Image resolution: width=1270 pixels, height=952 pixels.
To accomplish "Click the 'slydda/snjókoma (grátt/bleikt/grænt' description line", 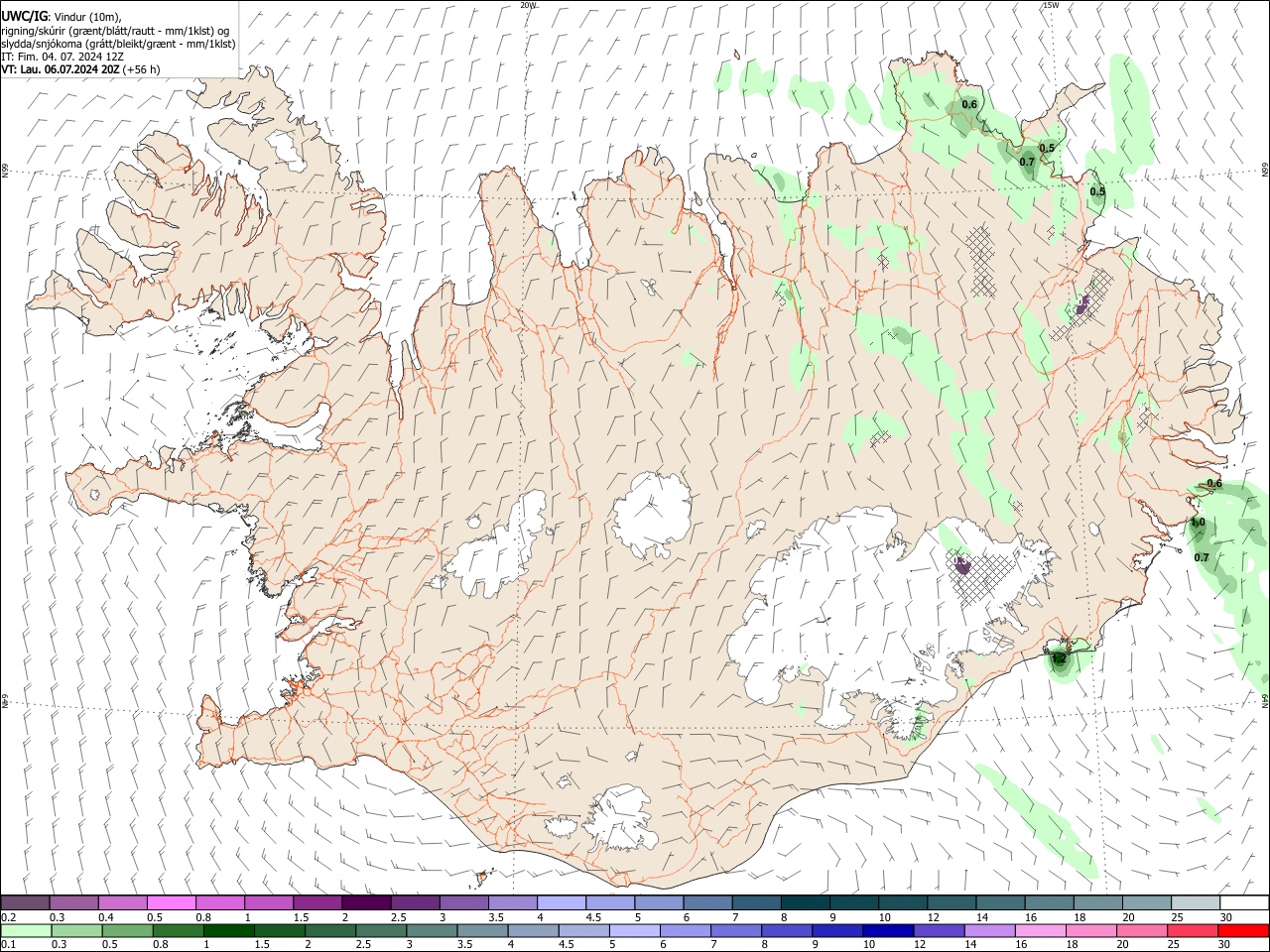I will [x=118, y=44].
